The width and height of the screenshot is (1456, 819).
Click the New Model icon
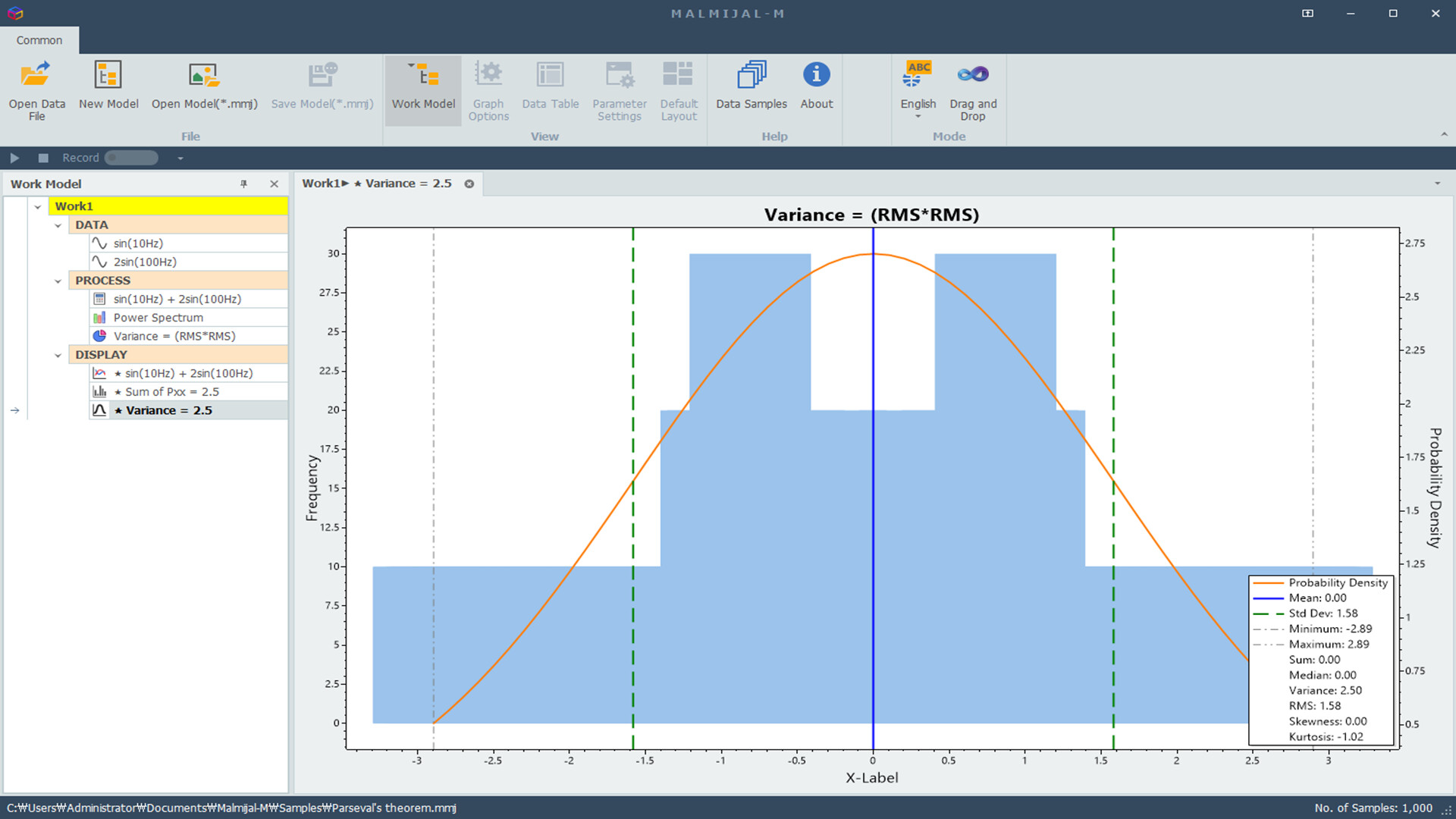click(x=108, y=75)
